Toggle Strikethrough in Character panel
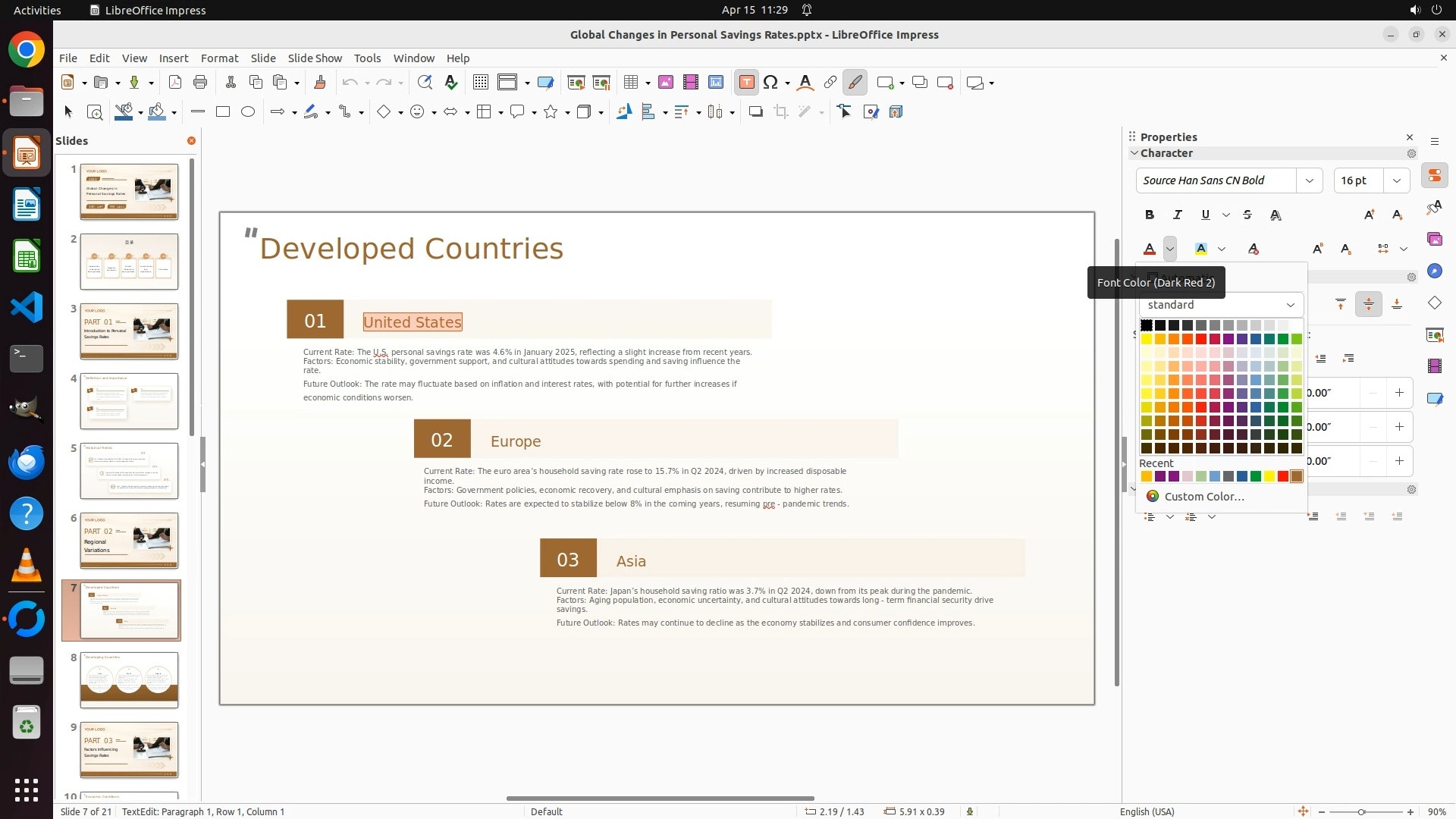This screenshot has height=819, width=1456. click(x=1247, y=215)
